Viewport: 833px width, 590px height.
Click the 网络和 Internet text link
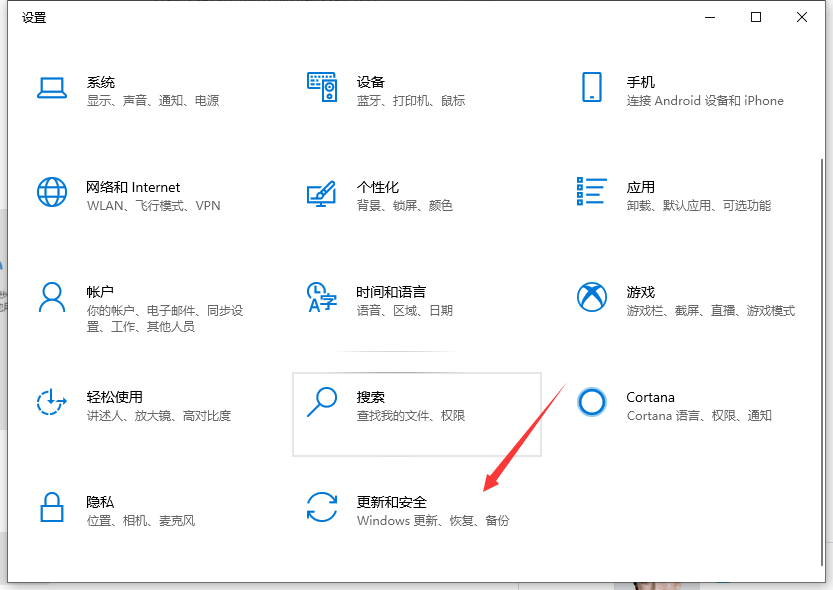pos(133,187)
